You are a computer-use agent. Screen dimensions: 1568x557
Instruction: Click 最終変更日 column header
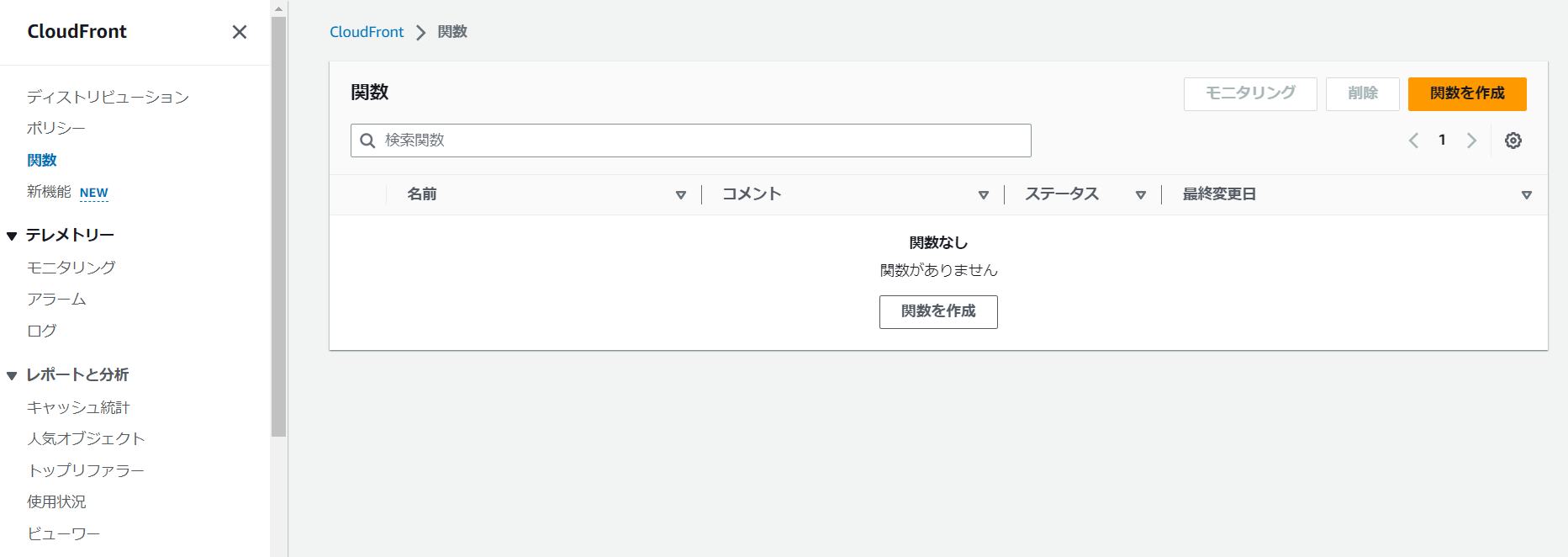point(1219,194)
